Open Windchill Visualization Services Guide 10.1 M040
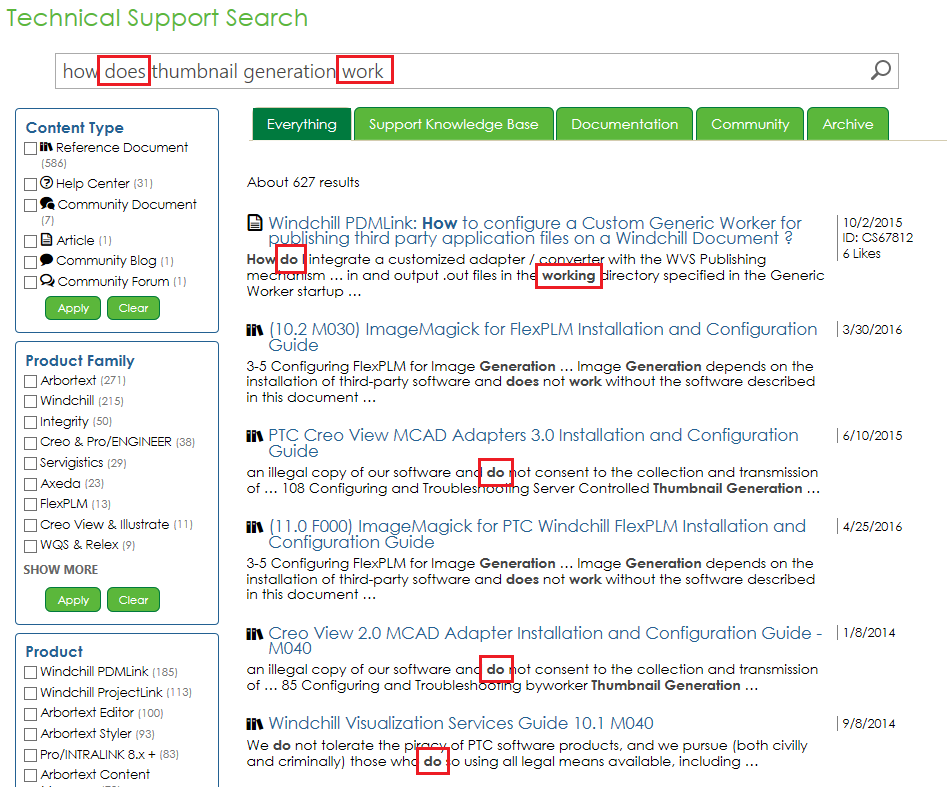The width and height of the screenshot is (947, 787). (x=461, y=723)
